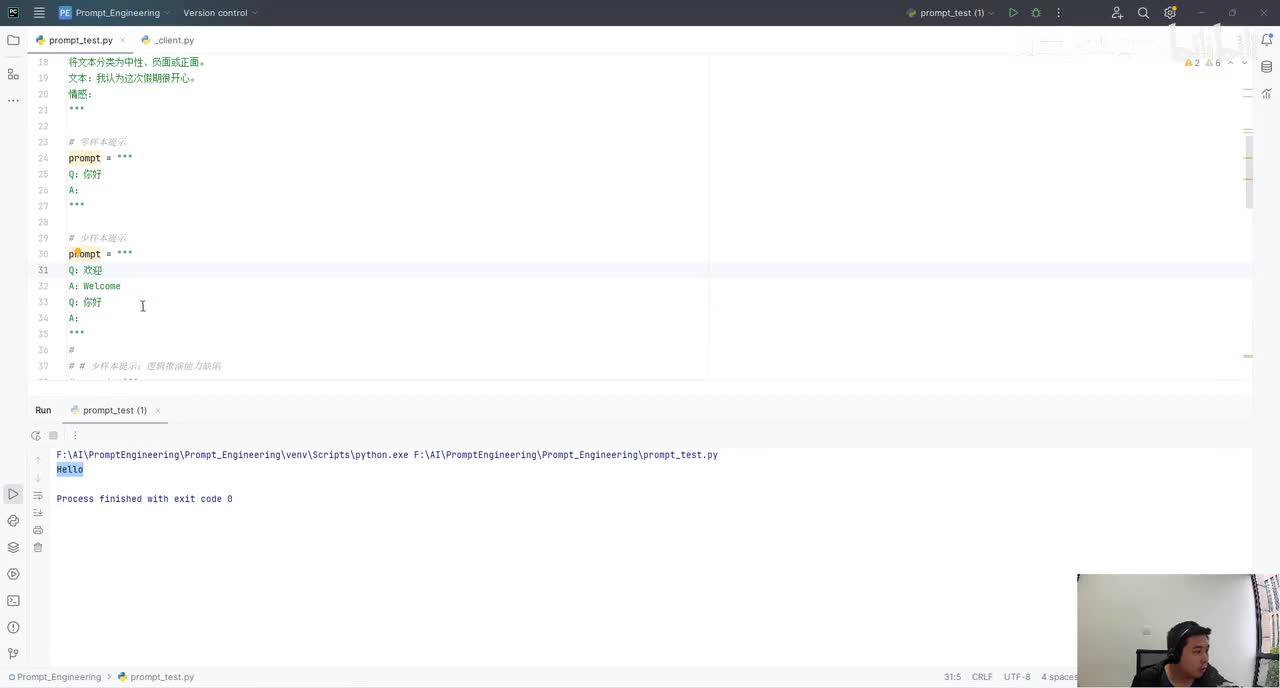1280x688 pixels.
Task: Open the Structure tool window
Action: pyautogui.click(x=13, y=74)
